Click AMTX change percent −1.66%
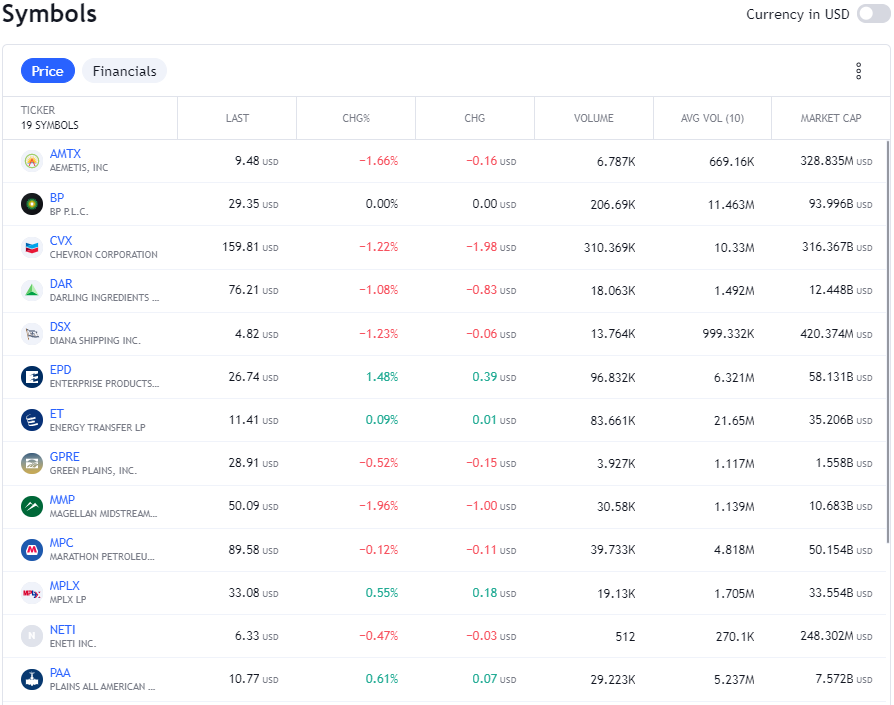This screenshot has width=894, height=705. (x=379, y=161)
